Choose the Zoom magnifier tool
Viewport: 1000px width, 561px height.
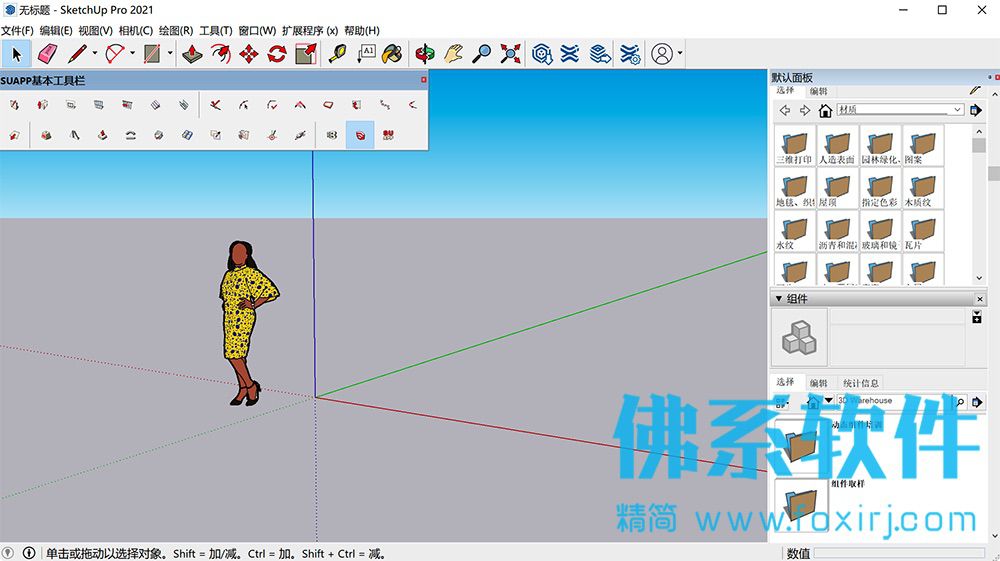[482, 54]
